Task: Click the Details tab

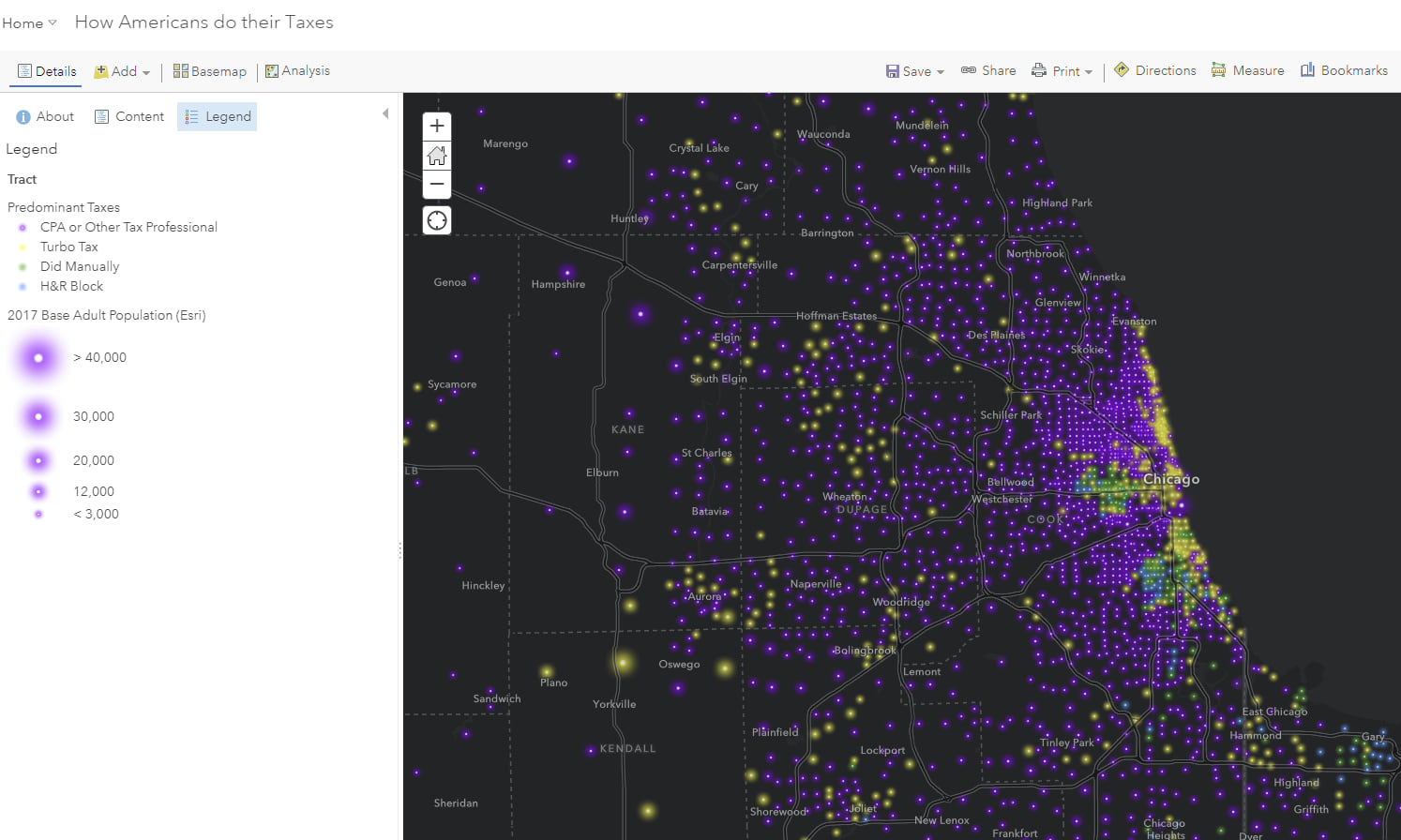Action: click(46, 70)
